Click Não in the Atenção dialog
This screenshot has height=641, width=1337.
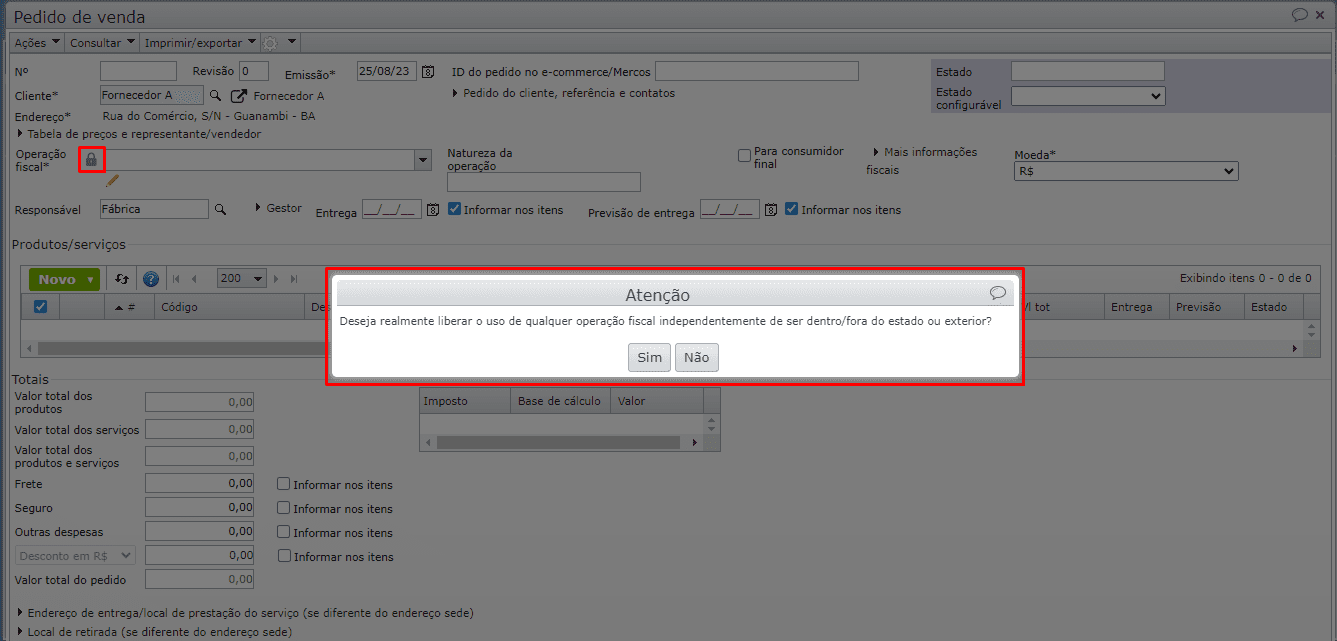696,357
